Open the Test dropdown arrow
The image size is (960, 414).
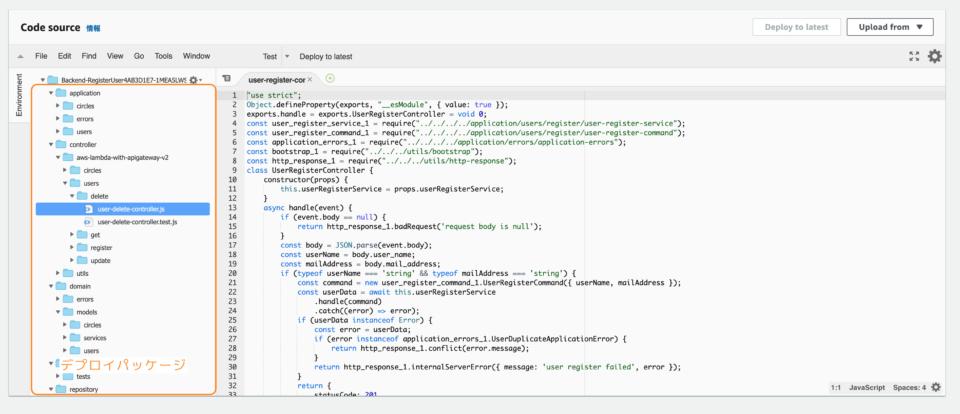click(x=287, y=56)
